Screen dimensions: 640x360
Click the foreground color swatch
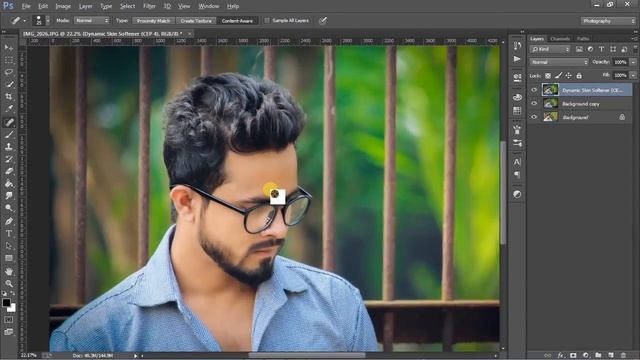[6, 302]
